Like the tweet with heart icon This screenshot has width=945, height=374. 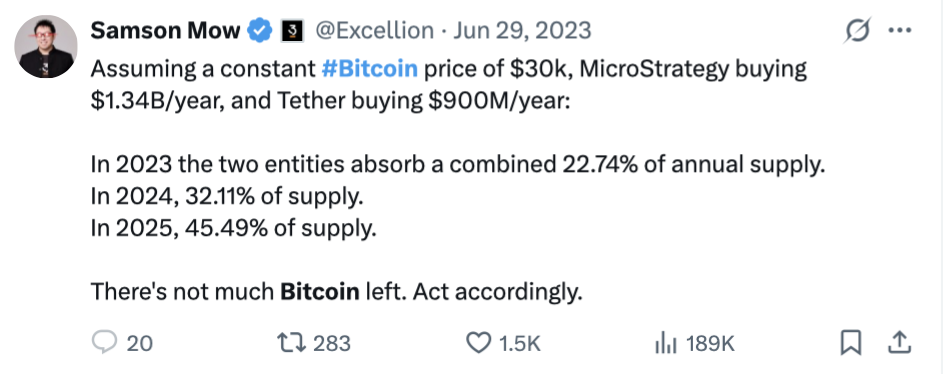click(479, 343)
